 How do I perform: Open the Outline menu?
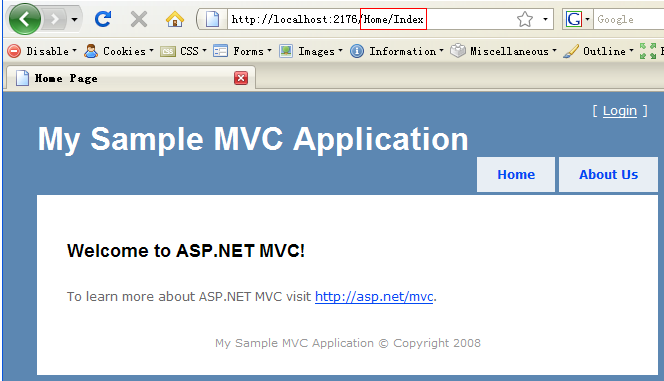pos(608,51)
